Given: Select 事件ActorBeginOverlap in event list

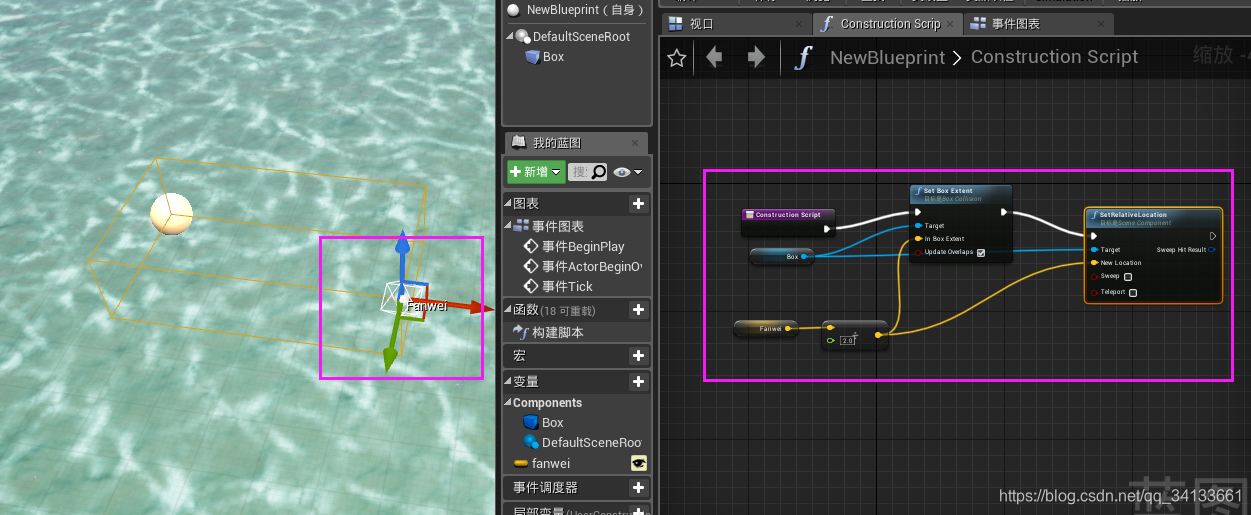Looking at the screenshot, I should (590, 266).
